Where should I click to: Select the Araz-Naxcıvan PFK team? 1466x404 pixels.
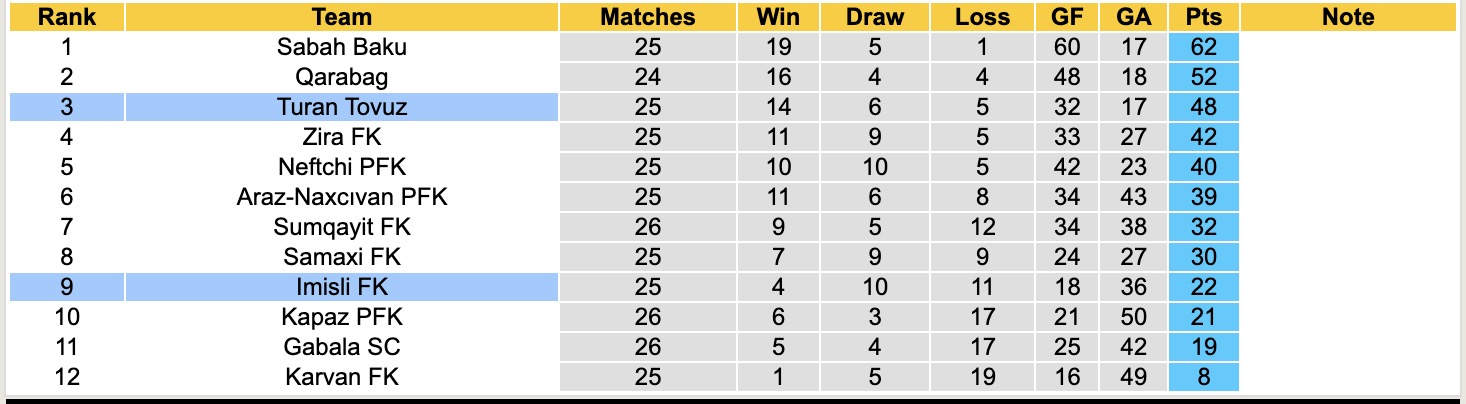[x=342, y=197]
